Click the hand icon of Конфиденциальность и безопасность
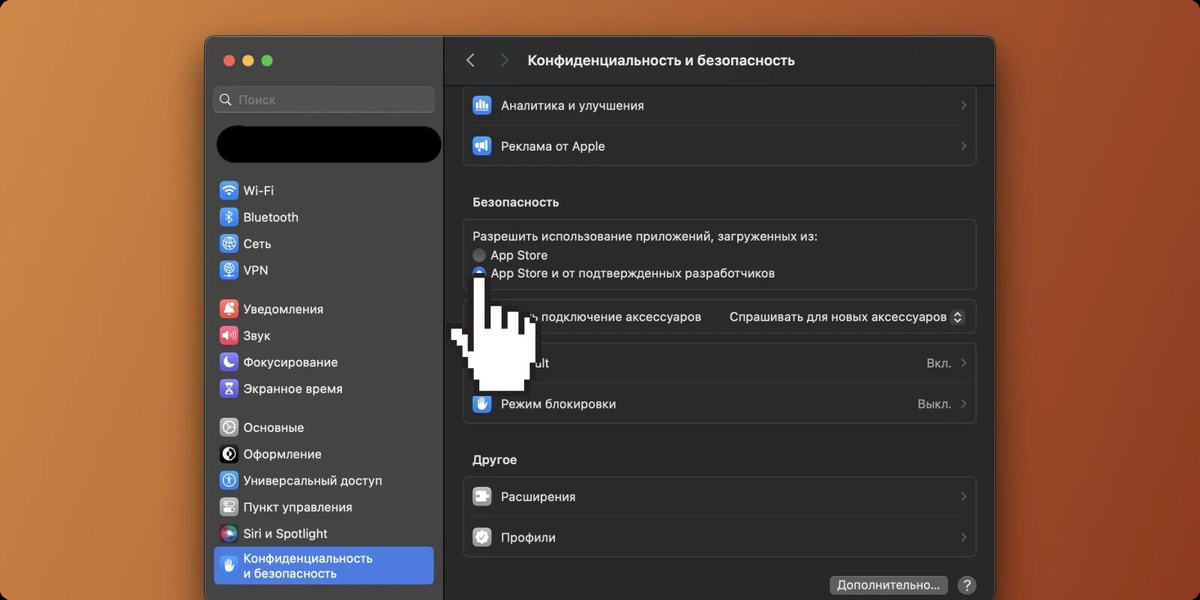 [229, 566]
